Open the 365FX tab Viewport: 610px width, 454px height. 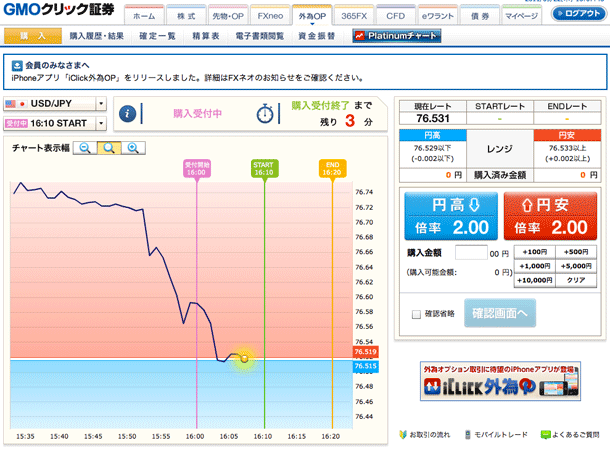point(354,16)
